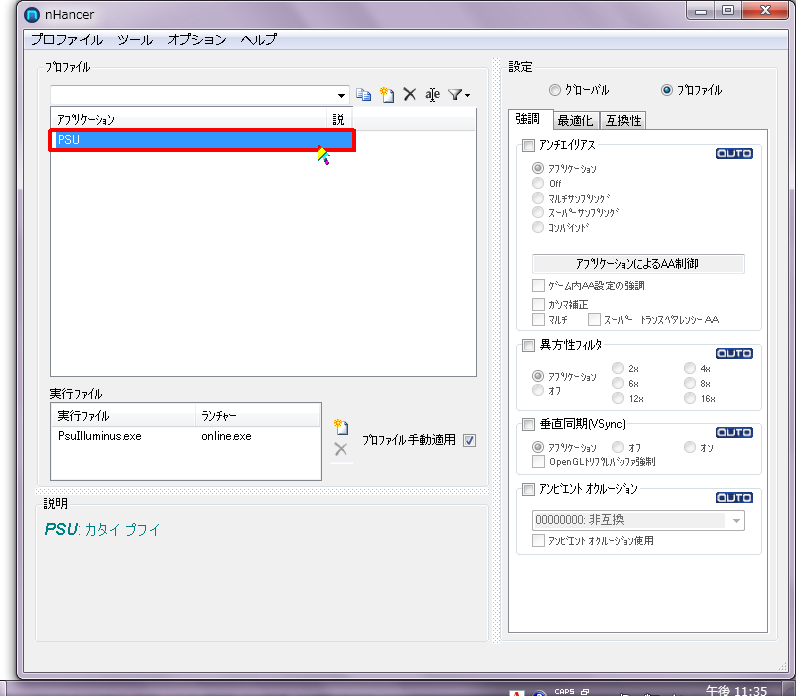This screenshot has width=796, height=696.
Task: Click the CAPS indicator in the taskbar
Action: tap(565, 691)
